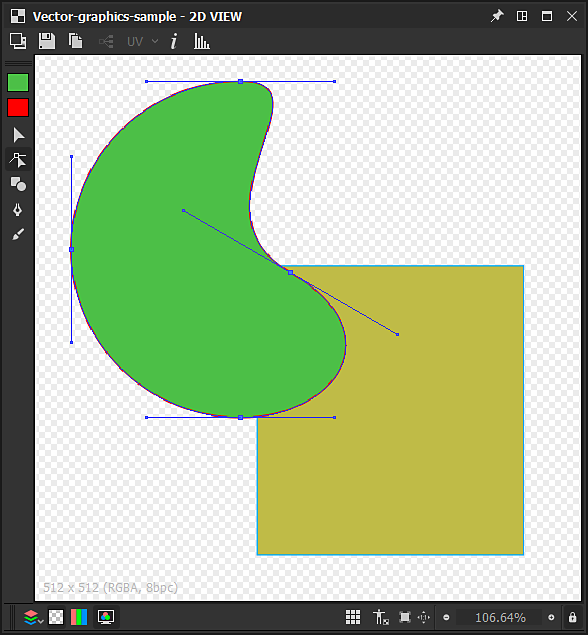Viewport: 588px width, 635px height.
Task: Click the zoom in plus button
Action: coord(551,617)
